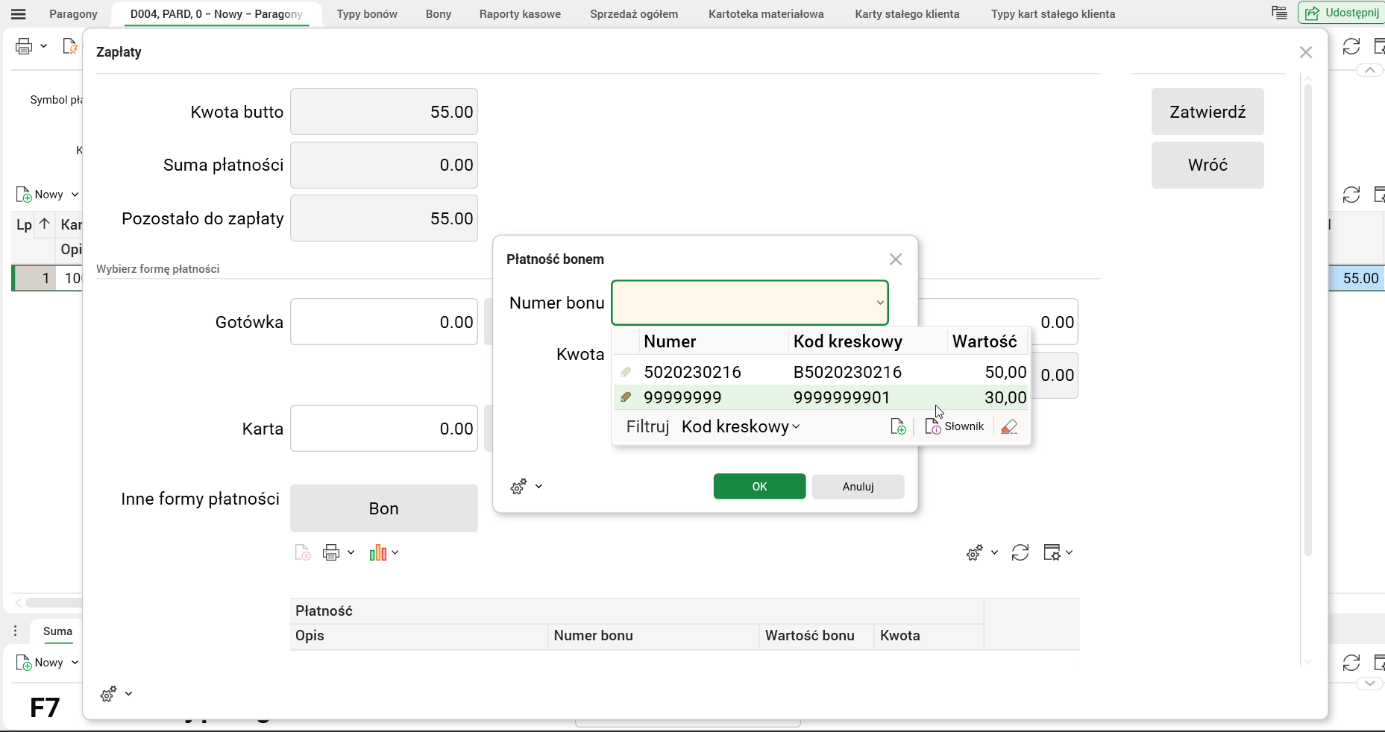Click the Gotówka amount field
The height and width of the screenshot is (732, 1385).
point(384,322)
